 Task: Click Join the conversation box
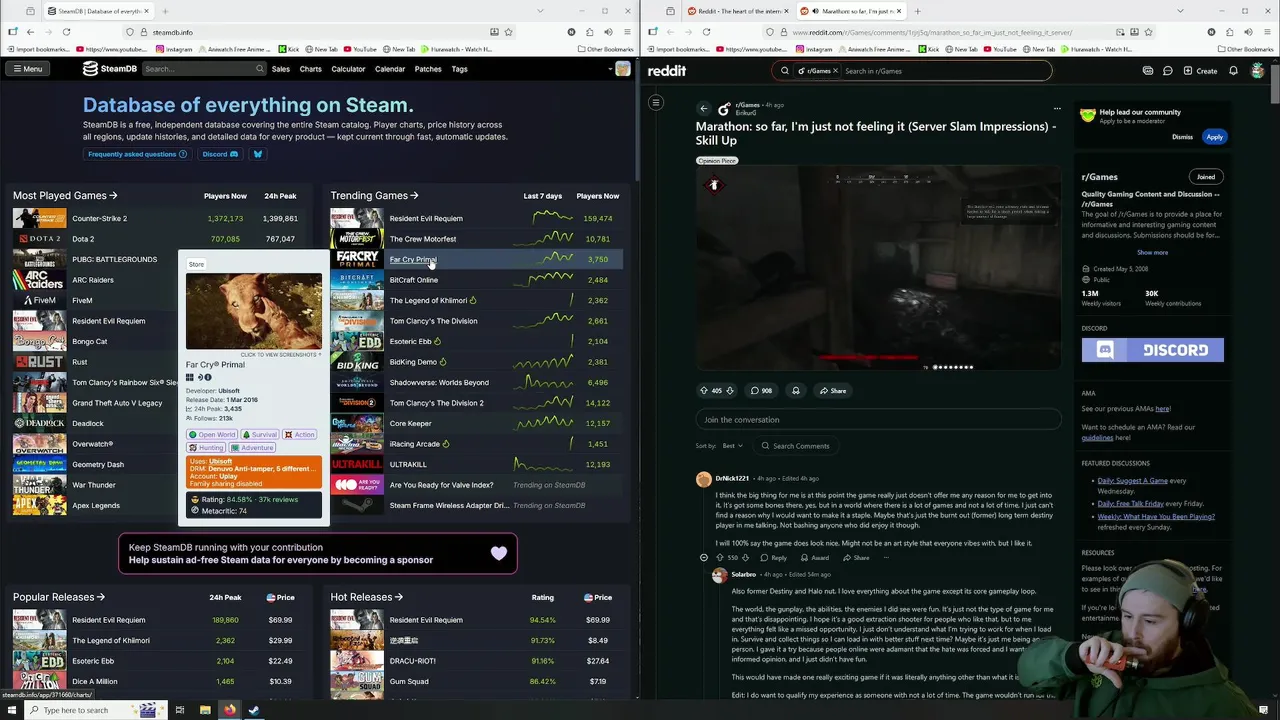[x=878, y=420]
